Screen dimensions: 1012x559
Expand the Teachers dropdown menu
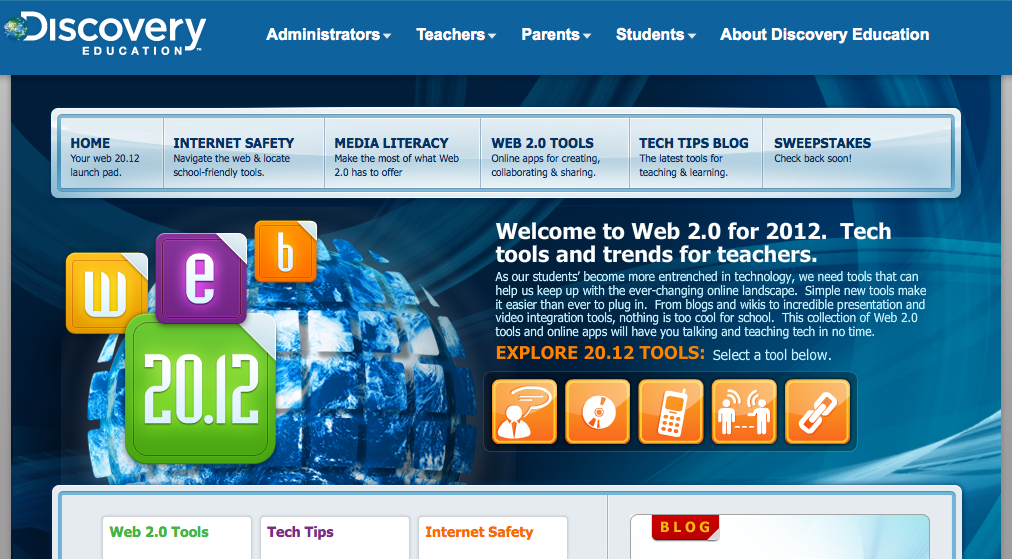pyautogui.click(x=456, y=35)
